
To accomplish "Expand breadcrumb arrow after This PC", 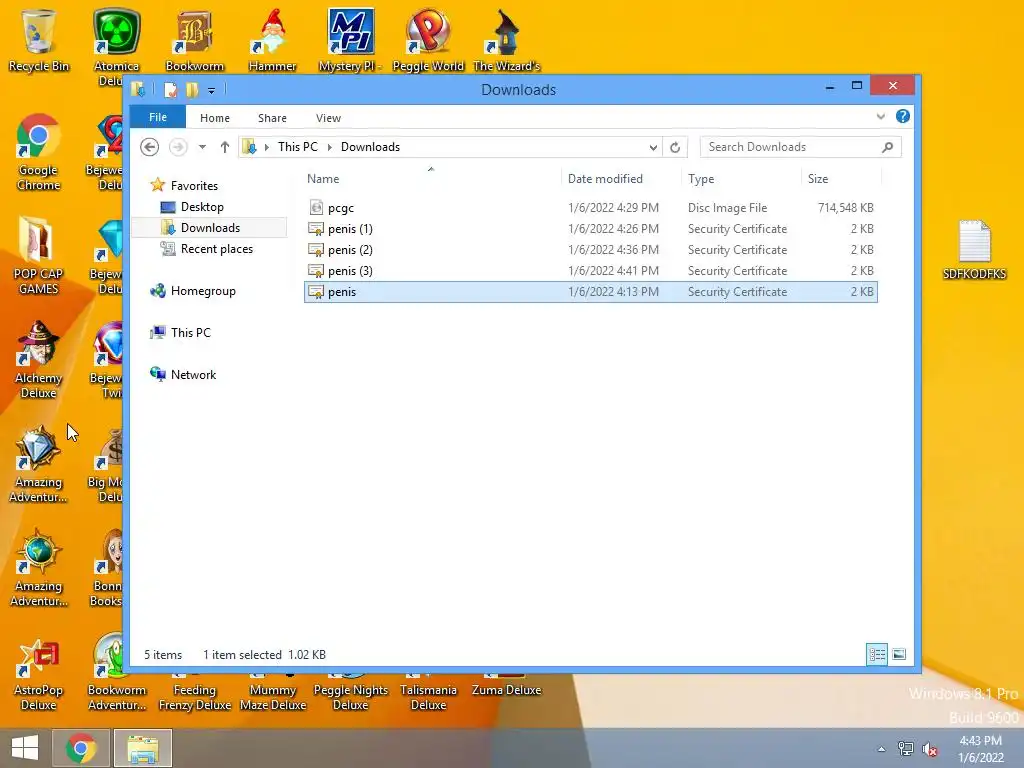I will point(329,147).
